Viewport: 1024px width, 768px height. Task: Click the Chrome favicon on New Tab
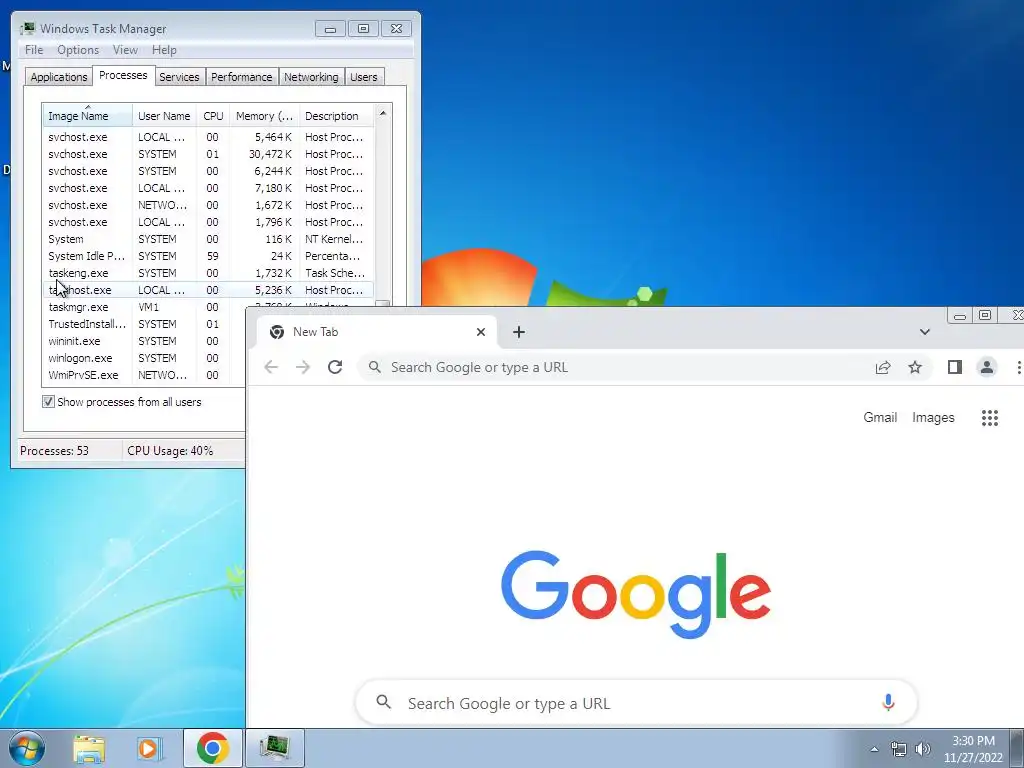coord(277,332)
